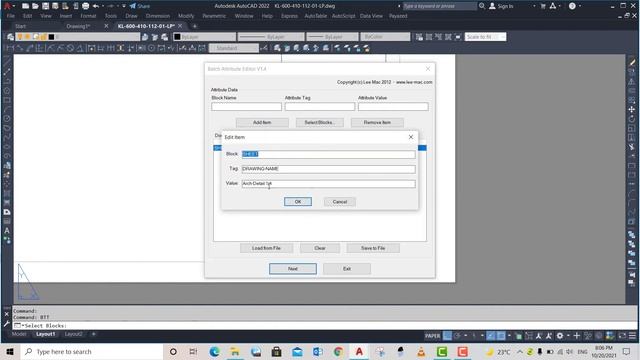The width and height of the screenshot is (640, 360).
Task: Open the status bar customization menu icon
Action: pos(632,336)
